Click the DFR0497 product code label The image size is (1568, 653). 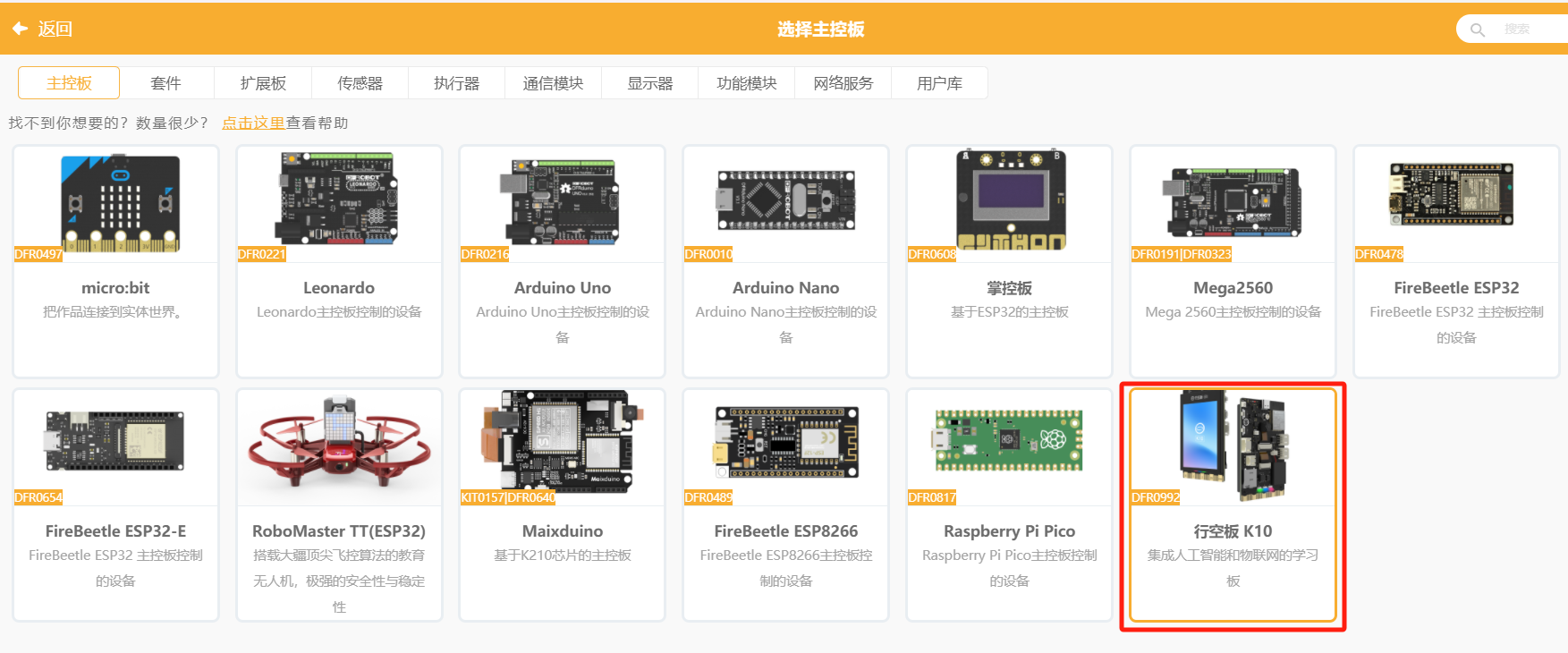tap(38, 254)
